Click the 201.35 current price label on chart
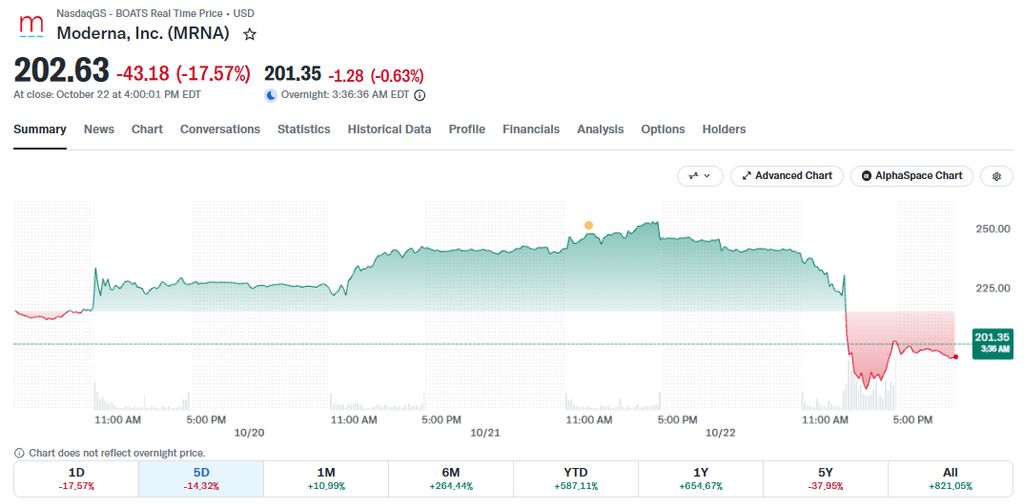Image resolution: width=1024 pixels, height=504 pixels. pos(992,343)
